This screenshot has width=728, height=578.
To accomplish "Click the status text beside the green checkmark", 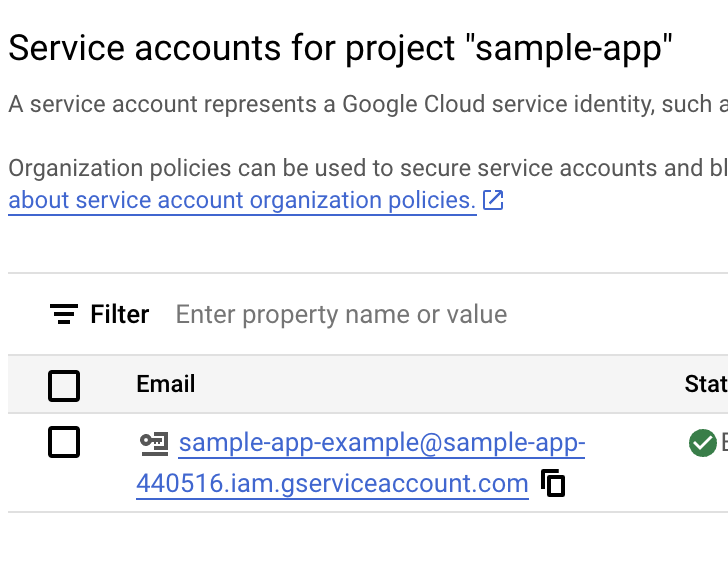I will (x=723, y=443).
